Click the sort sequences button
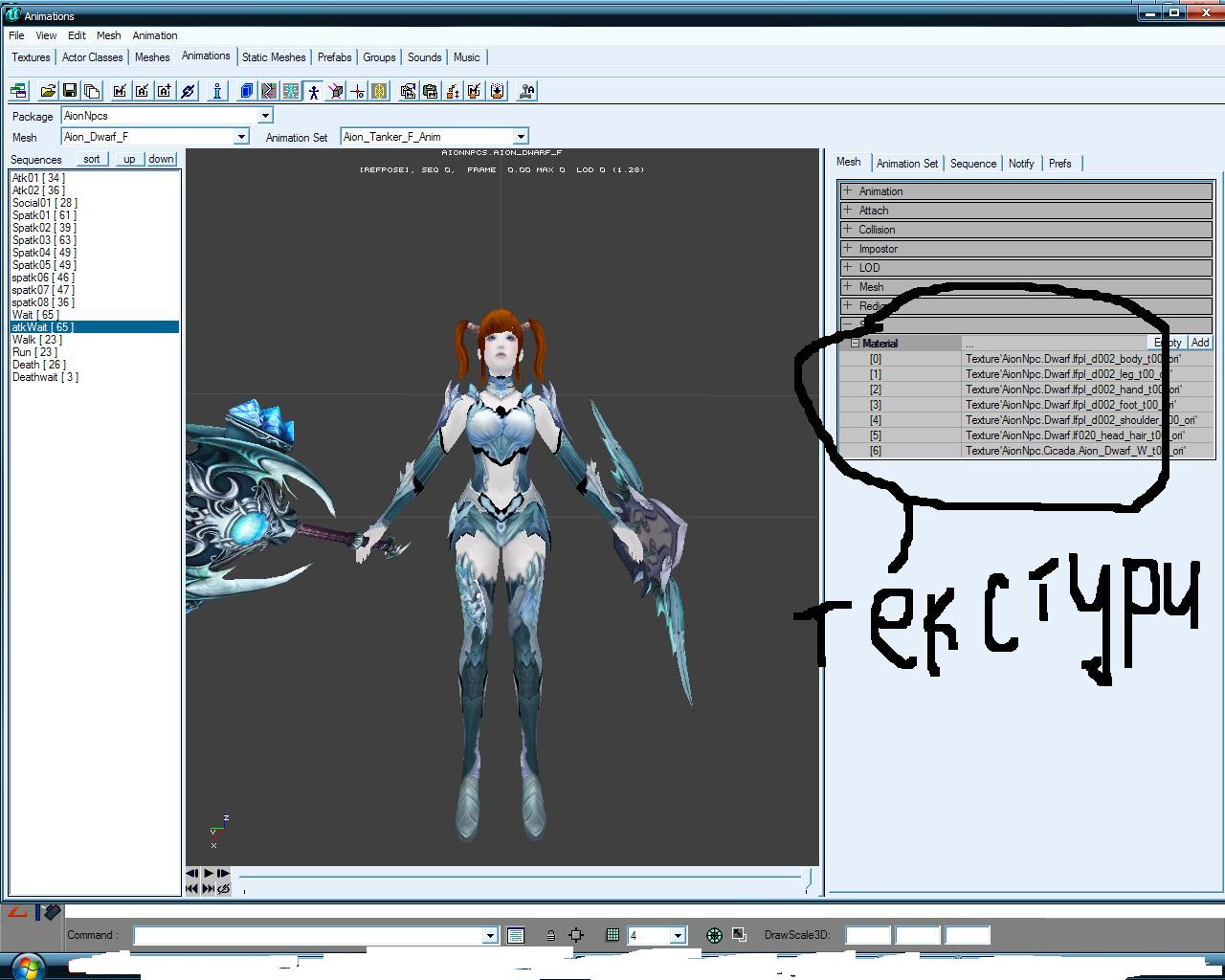This screenshot has height=980, width=1225. [92, 159]
